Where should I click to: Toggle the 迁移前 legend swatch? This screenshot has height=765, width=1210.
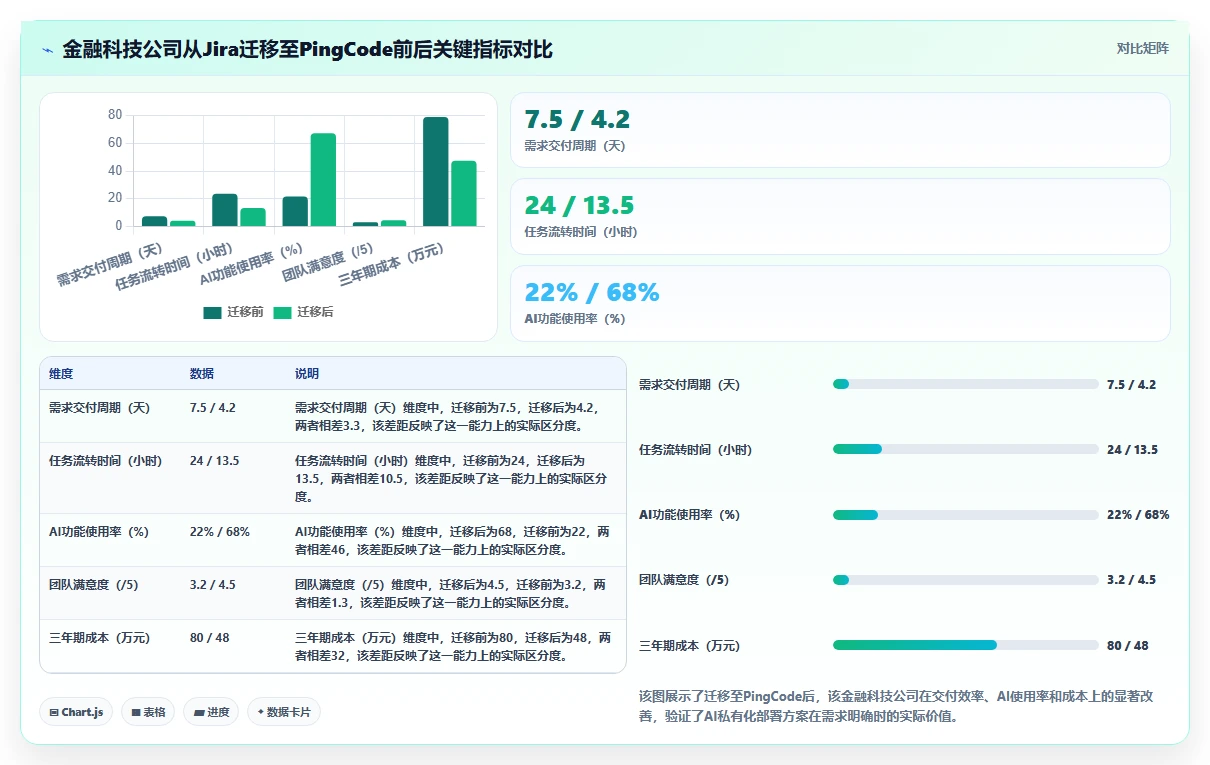point(212,312)
